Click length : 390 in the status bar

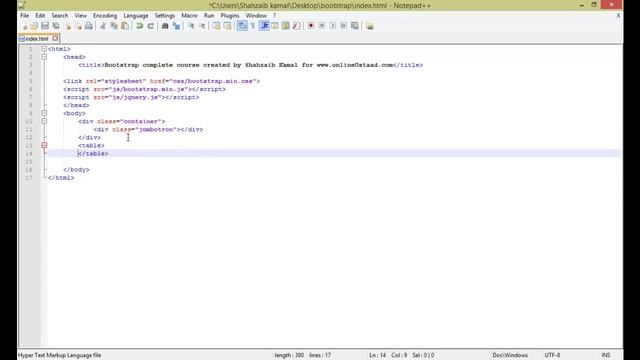(289, 355)
